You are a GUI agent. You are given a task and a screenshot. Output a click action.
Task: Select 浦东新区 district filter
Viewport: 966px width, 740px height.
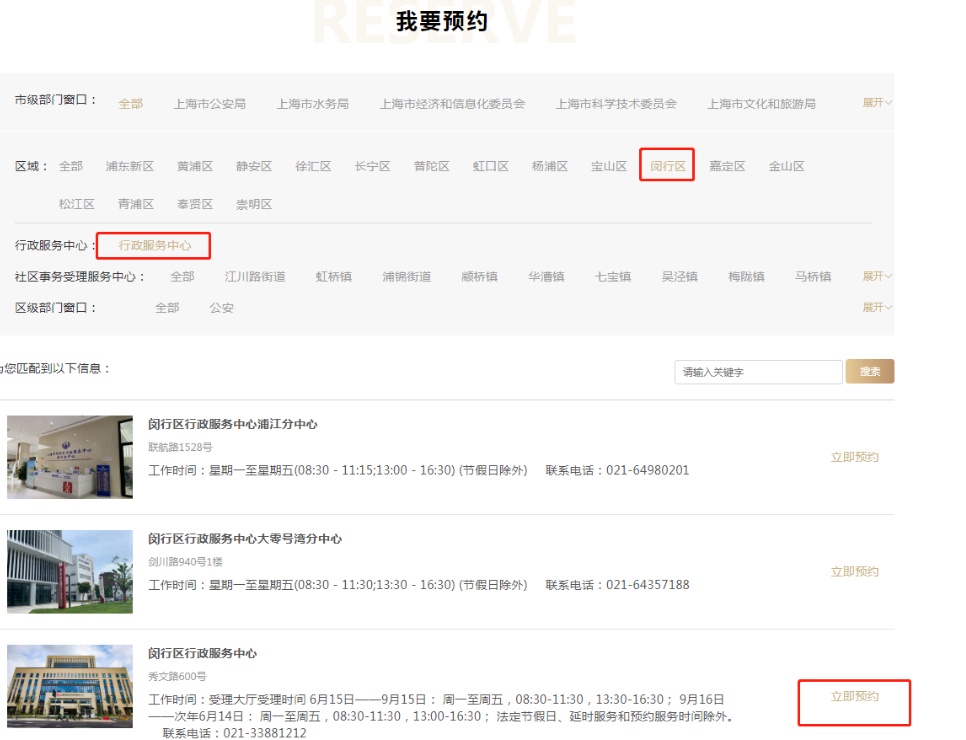(130, 166)
